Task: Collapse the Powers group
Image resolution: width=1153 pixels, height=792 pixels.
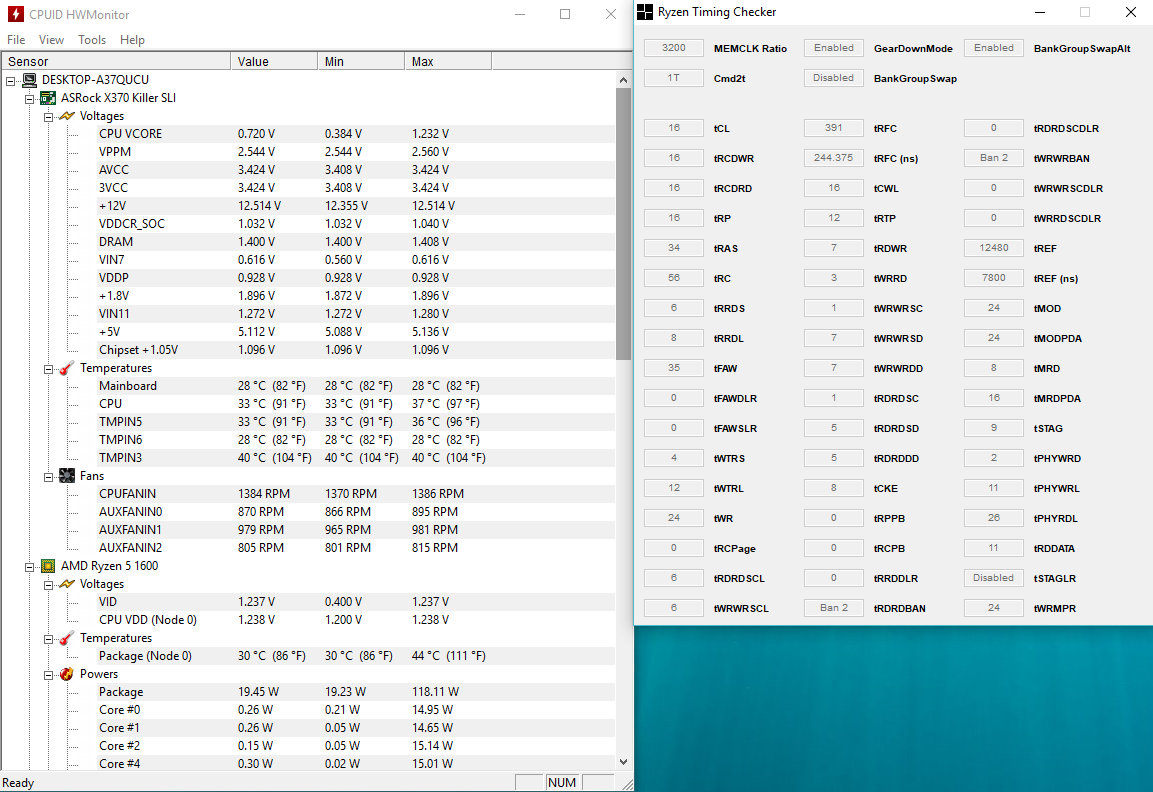Action: tap(48, 674)
